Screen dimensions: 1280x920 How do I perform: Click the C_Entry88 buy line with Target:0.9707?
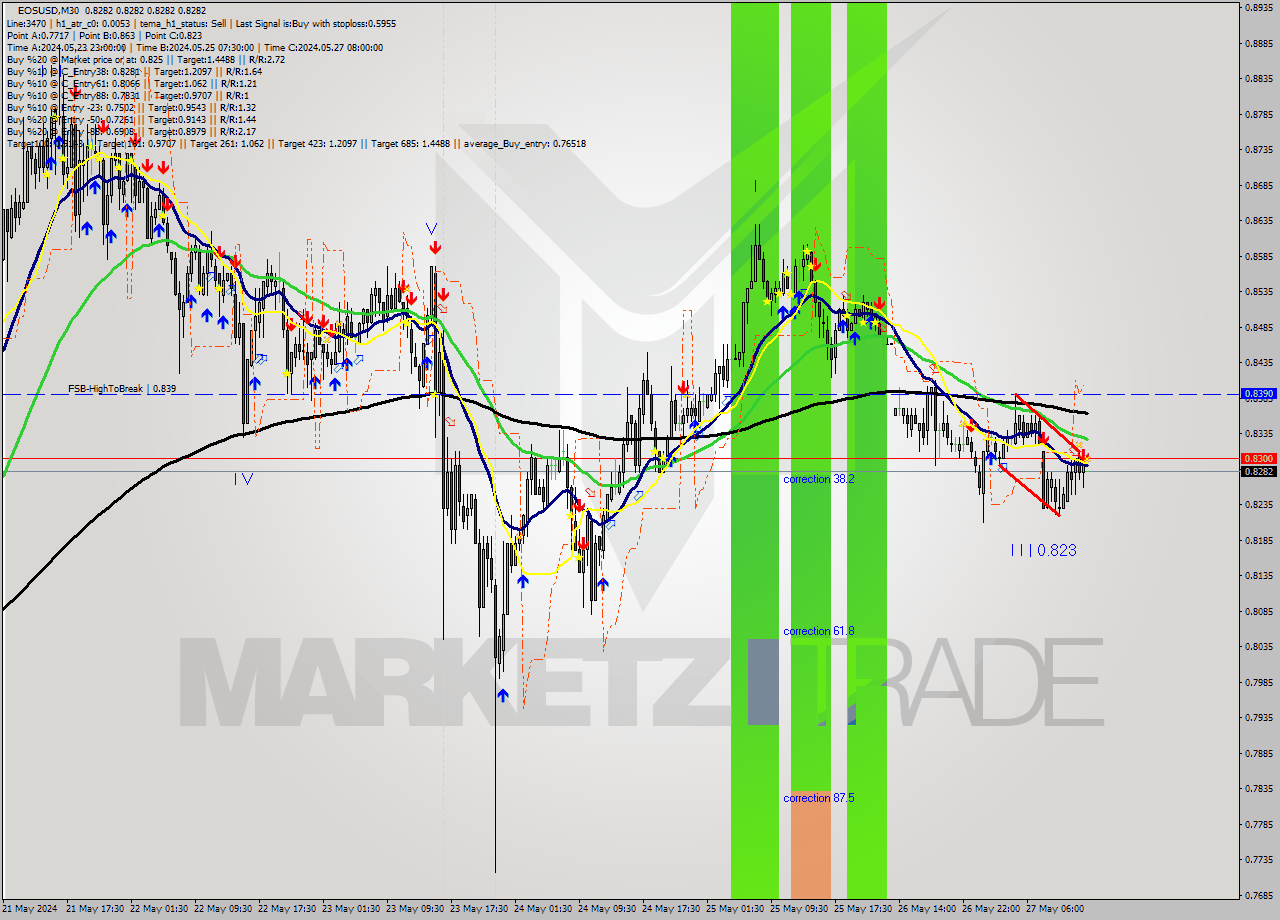click(129, 95)
